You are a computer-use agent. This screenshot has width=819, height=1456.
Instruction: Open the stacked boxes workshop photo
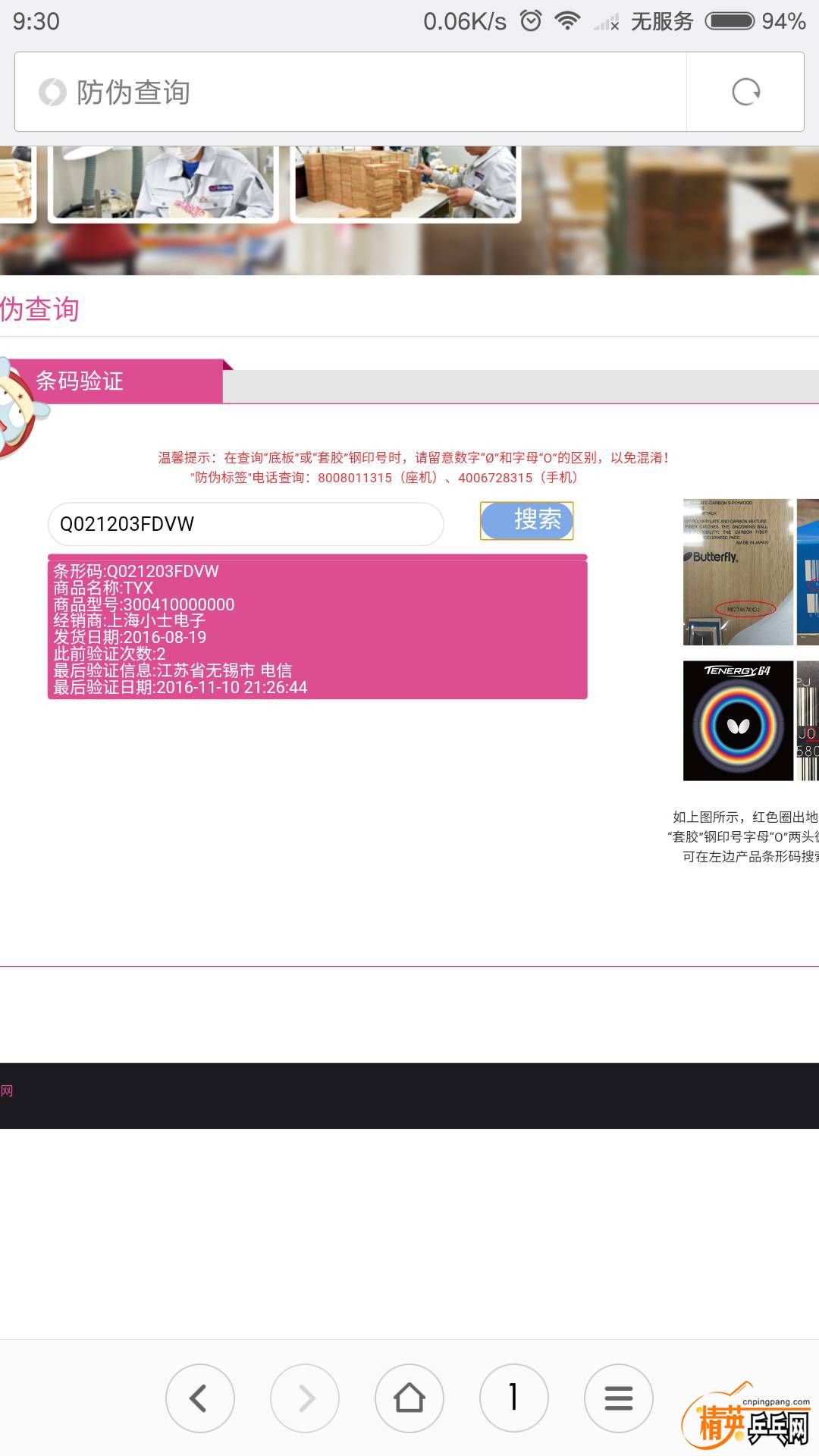point(406,183)
